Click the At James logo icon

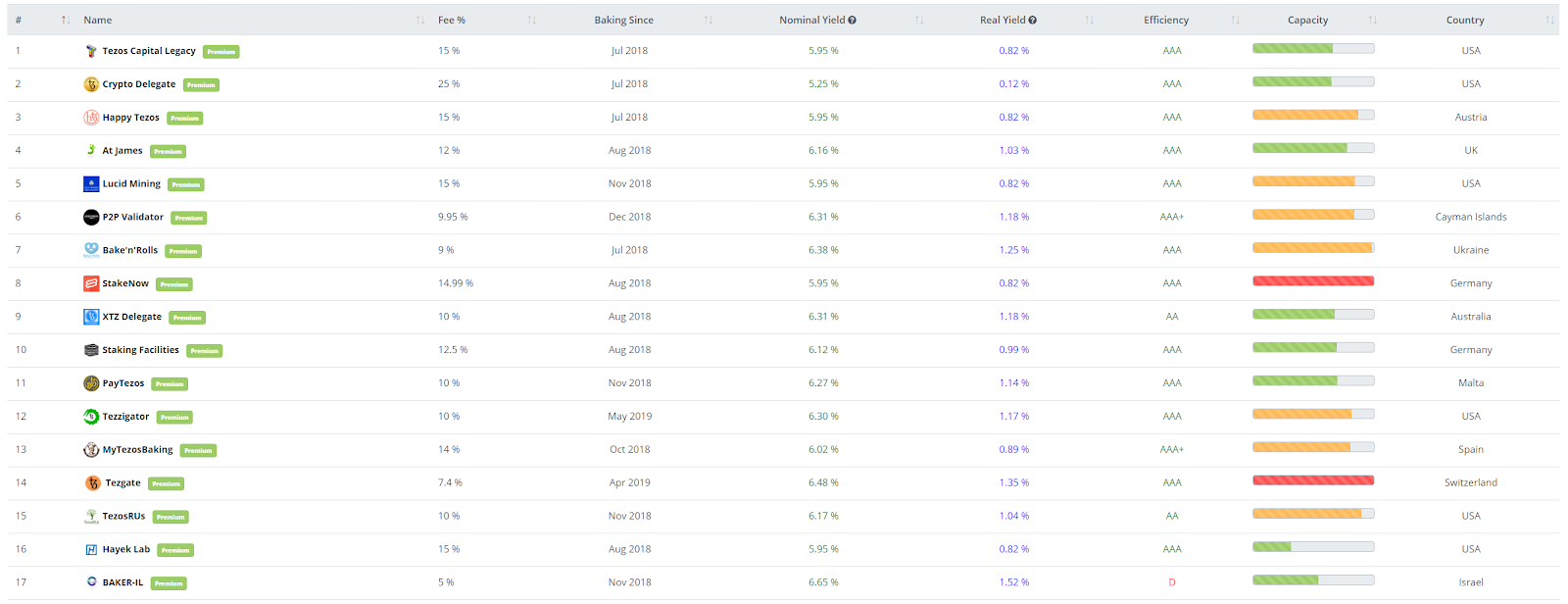click(x=91, y=150)
